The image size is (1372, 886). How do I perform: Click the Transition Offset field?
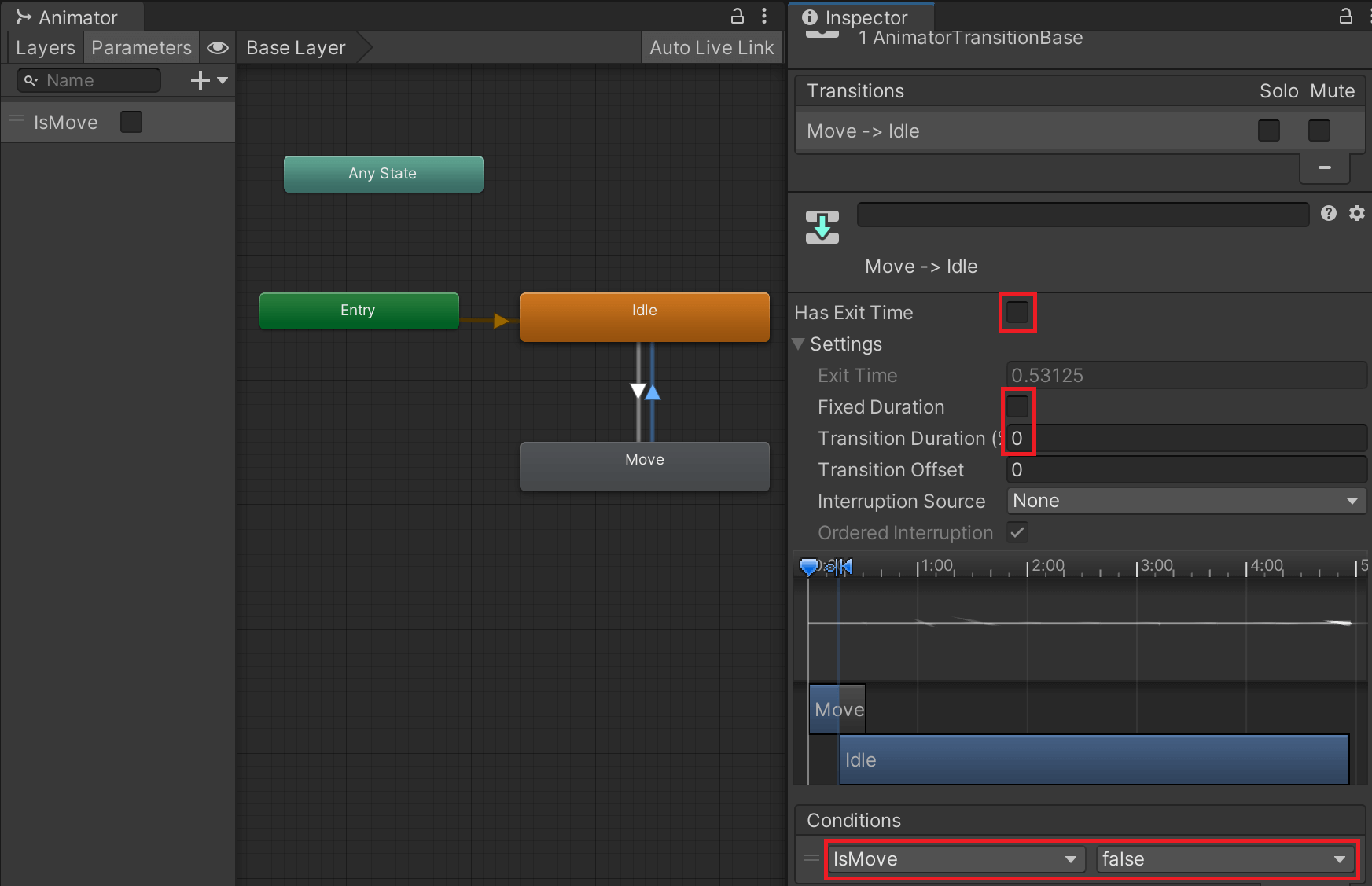click(1186, 469)
